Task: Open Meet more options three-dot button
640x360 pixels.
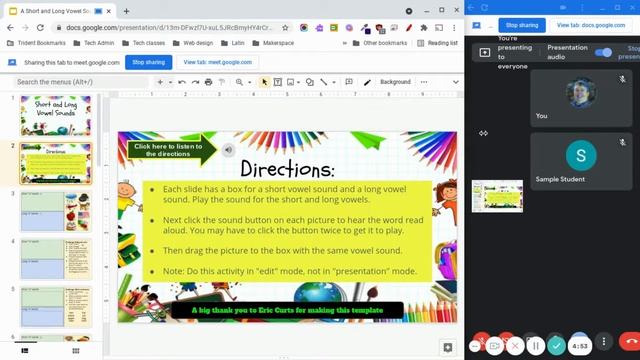Action: pos(604,341)
